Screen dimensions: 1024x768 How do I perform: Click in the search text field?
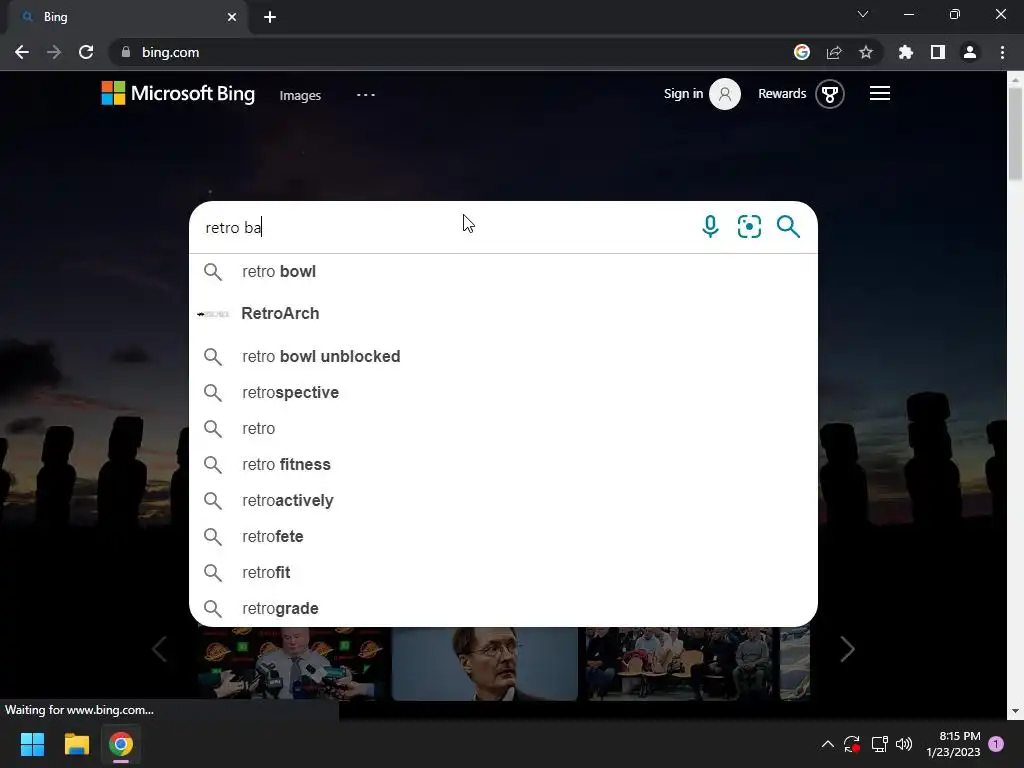(444, 227)
